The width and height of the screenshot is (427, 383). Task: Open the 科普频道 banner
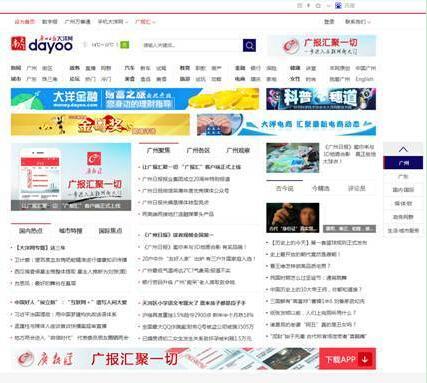[x=321, y=99]
